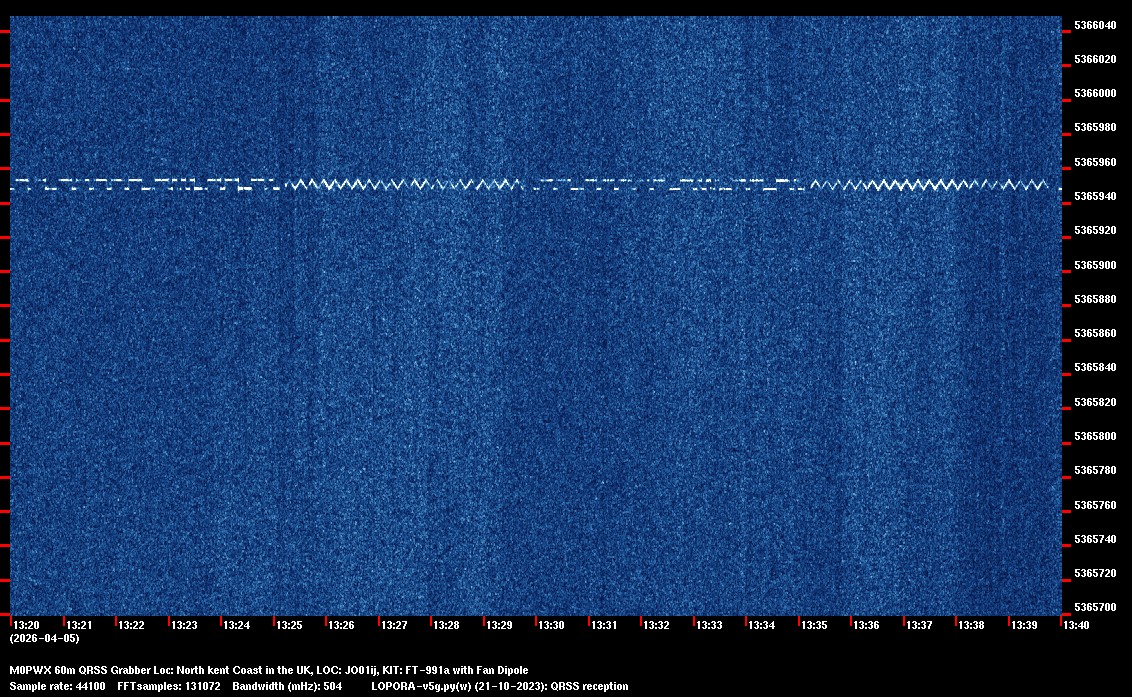Image resolution: width=1132 pixels, height=697 pixels.
Task: Click the 5366040 frequency label
Action: tap(1095, 25)
